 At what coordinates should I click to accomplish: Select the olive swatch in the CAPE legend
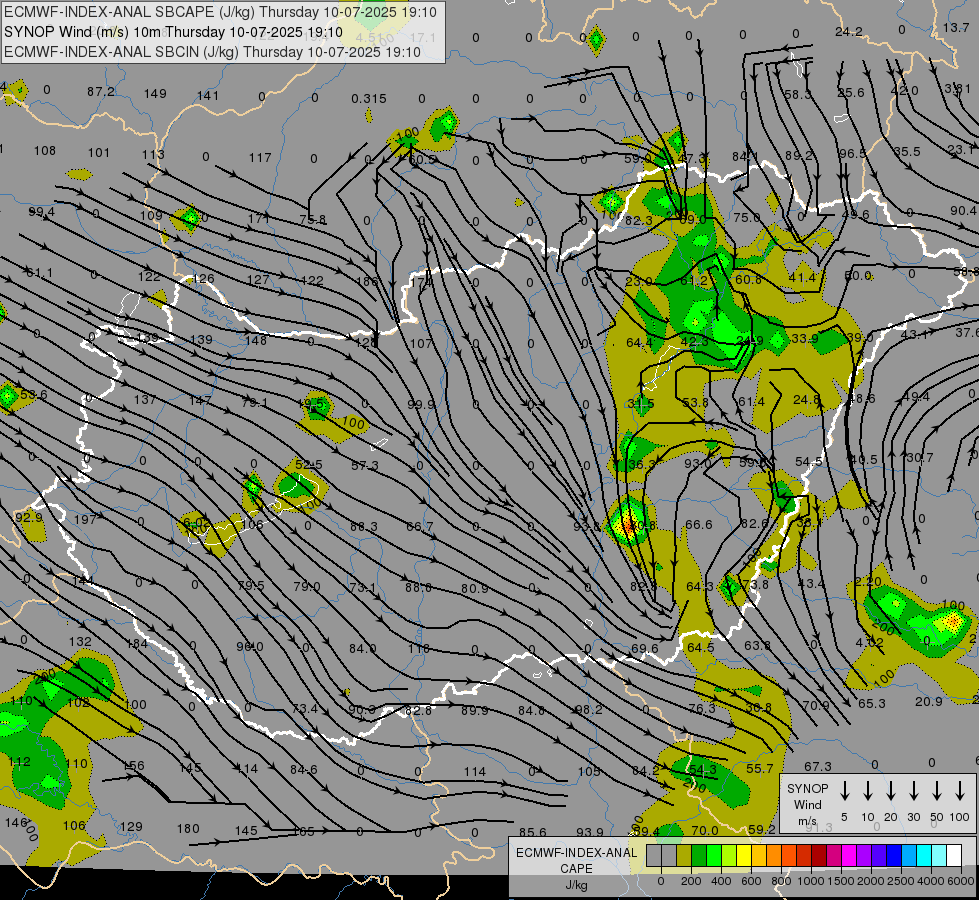tap(684, 856)
